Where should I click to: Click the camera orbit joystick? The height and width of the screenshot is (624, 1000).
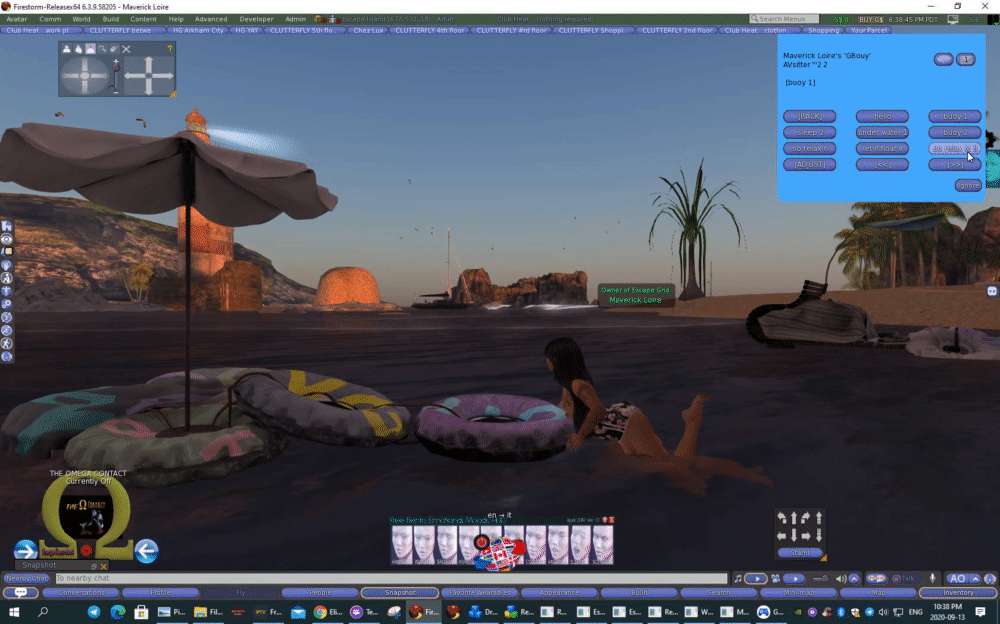85,75
